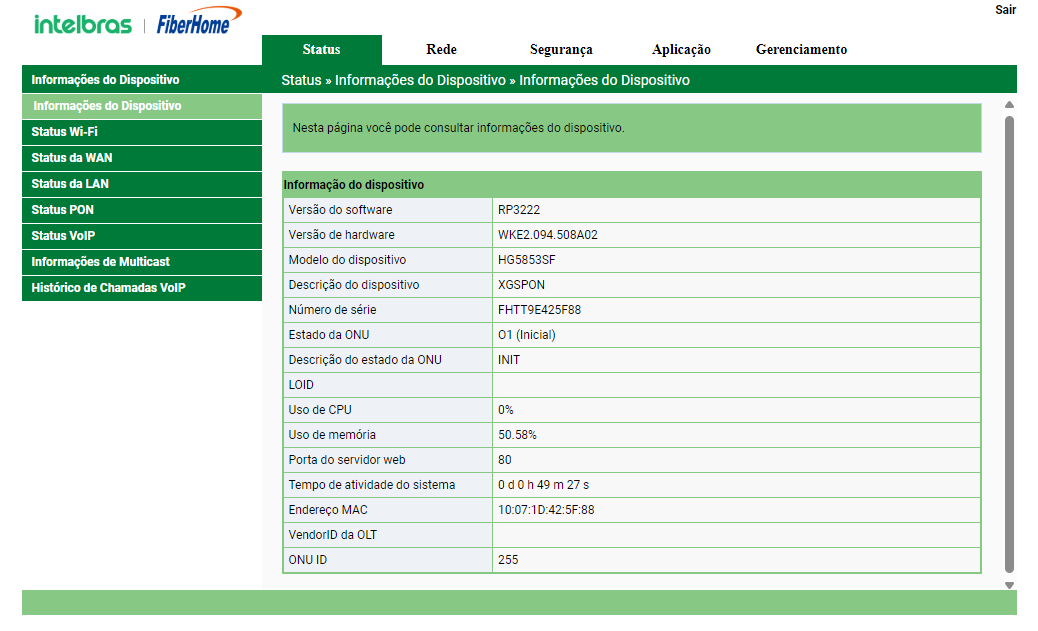The height and width of the screenshot is (631, 1038).
Task: Open the Segurança tab
Action: [561, 50]
